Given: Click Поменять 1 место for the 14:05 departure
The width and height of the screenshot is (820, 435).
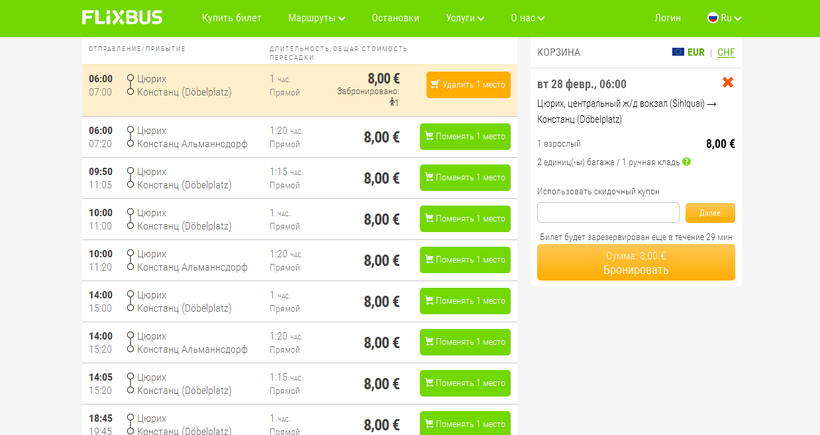Looking at the screenshot, I should 465,383.
